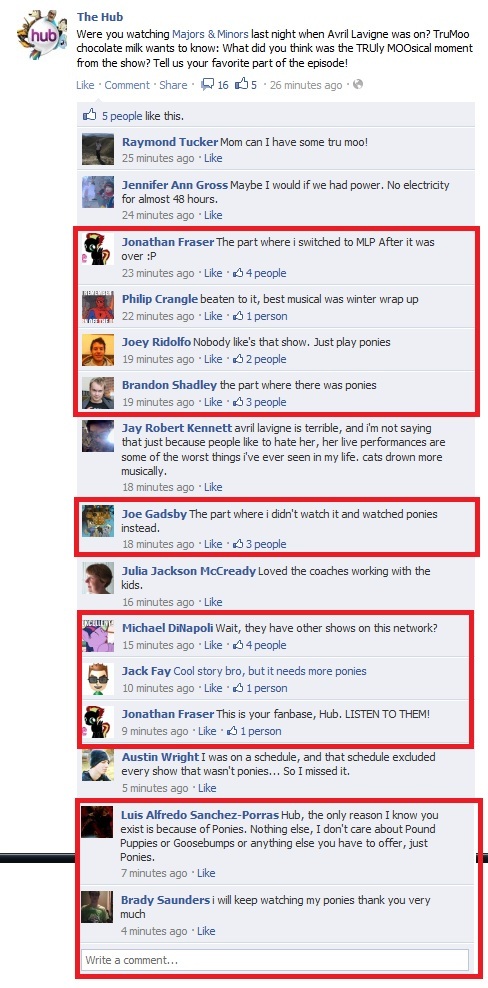
Task: Click the public globe privacy icon
Action: pyautogui.click(x=358, y=84)
